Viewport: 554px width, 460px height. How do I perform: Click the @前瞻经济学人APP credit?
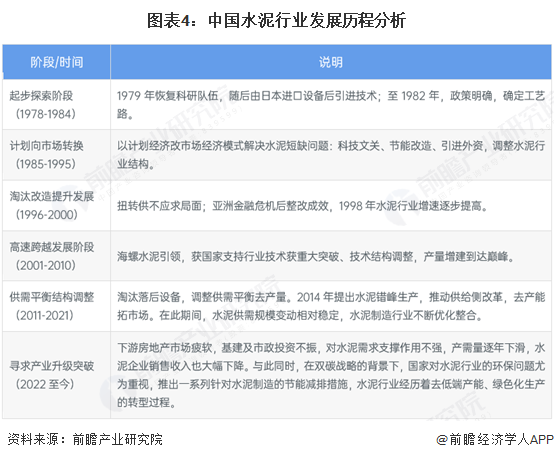point(494,439)
